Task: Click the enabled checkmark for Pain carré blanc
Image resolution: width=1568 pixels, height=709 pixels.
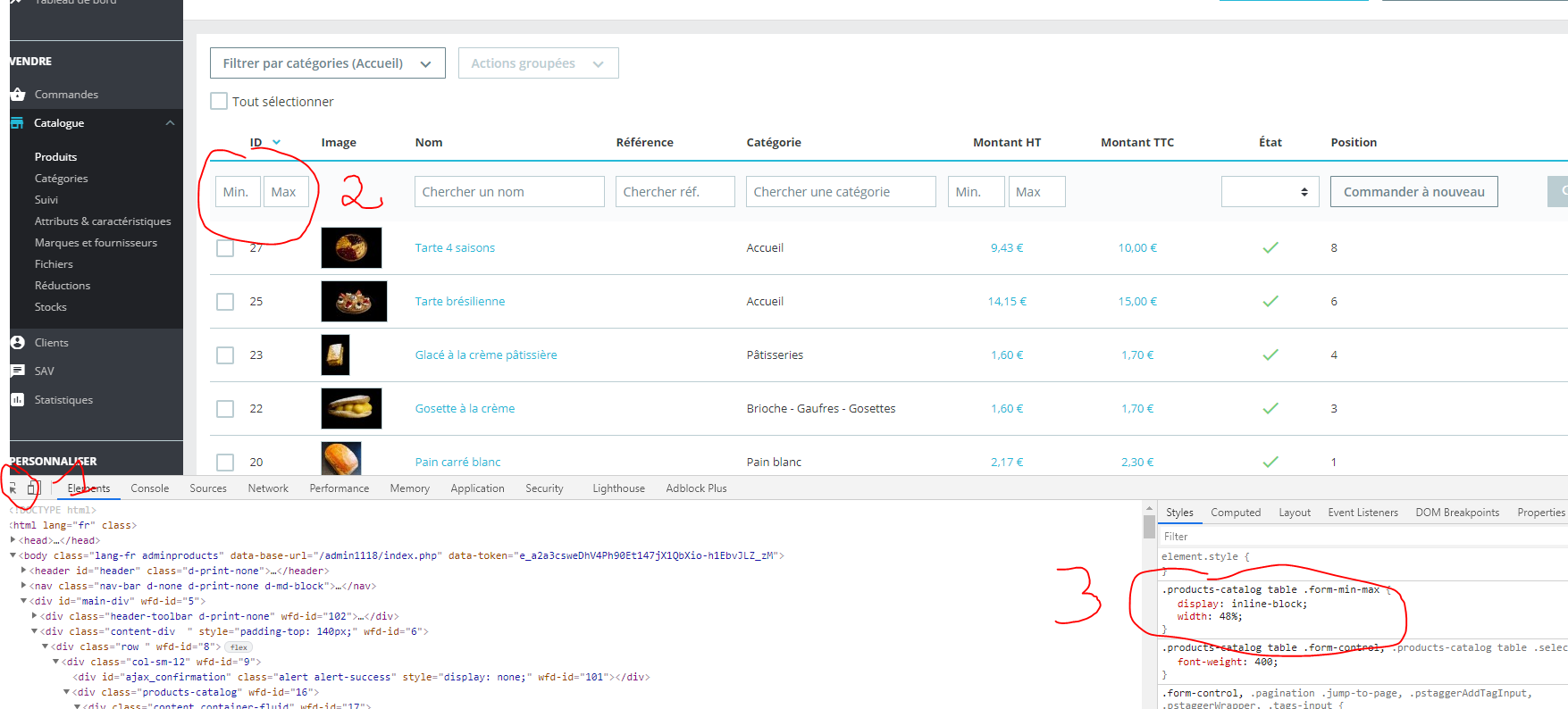Action: click(1270, 462)
